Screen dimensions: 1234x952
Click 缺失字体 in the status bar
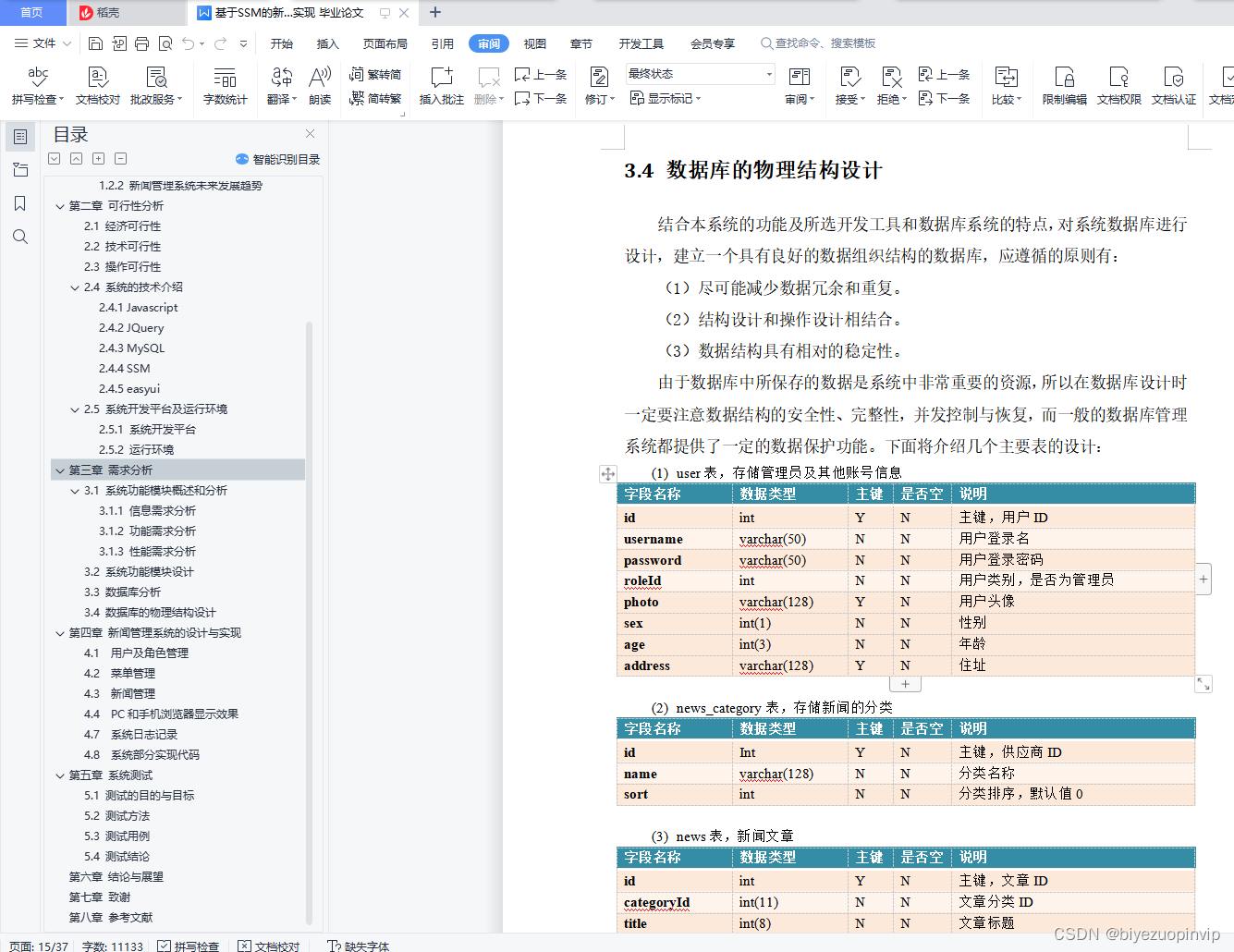pos(358,946)
